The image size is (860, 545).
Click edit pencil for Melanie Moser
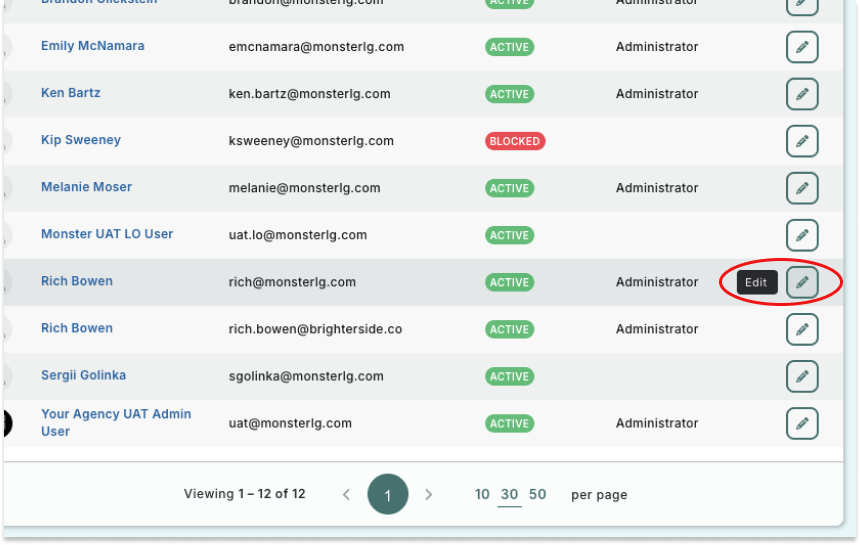click(802, 188)
